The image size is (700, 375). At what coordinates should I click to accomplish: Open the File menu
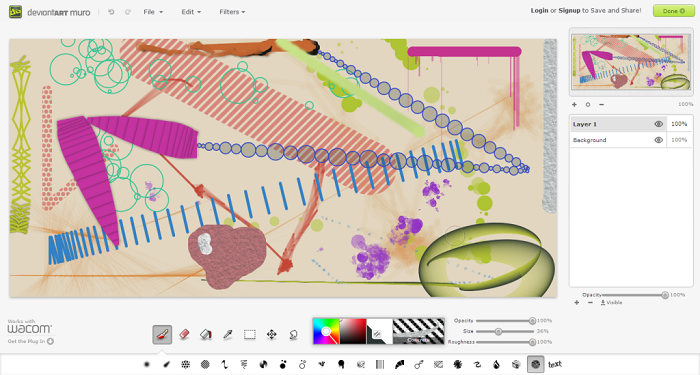tap(153, 12)
